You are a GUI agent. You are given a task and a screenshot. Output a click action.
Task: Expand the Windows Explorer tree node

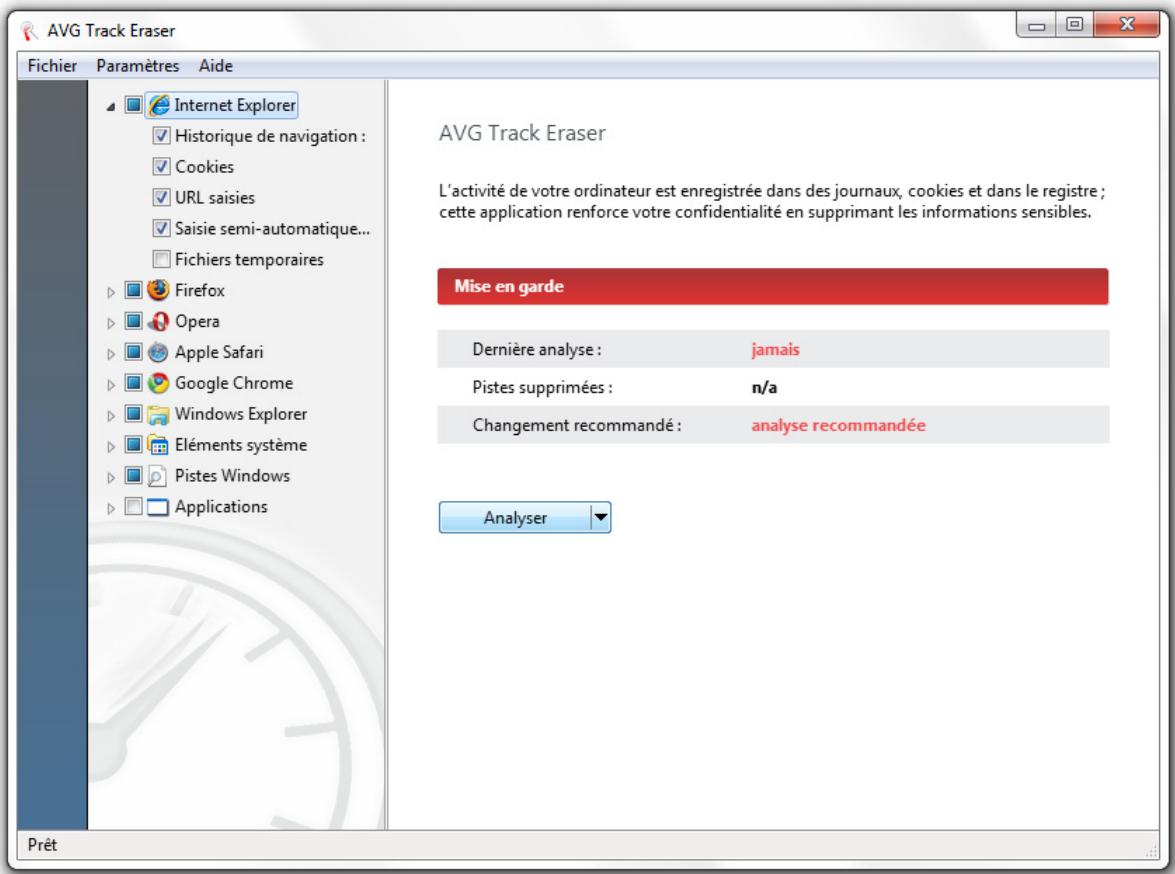pos(111,415)
